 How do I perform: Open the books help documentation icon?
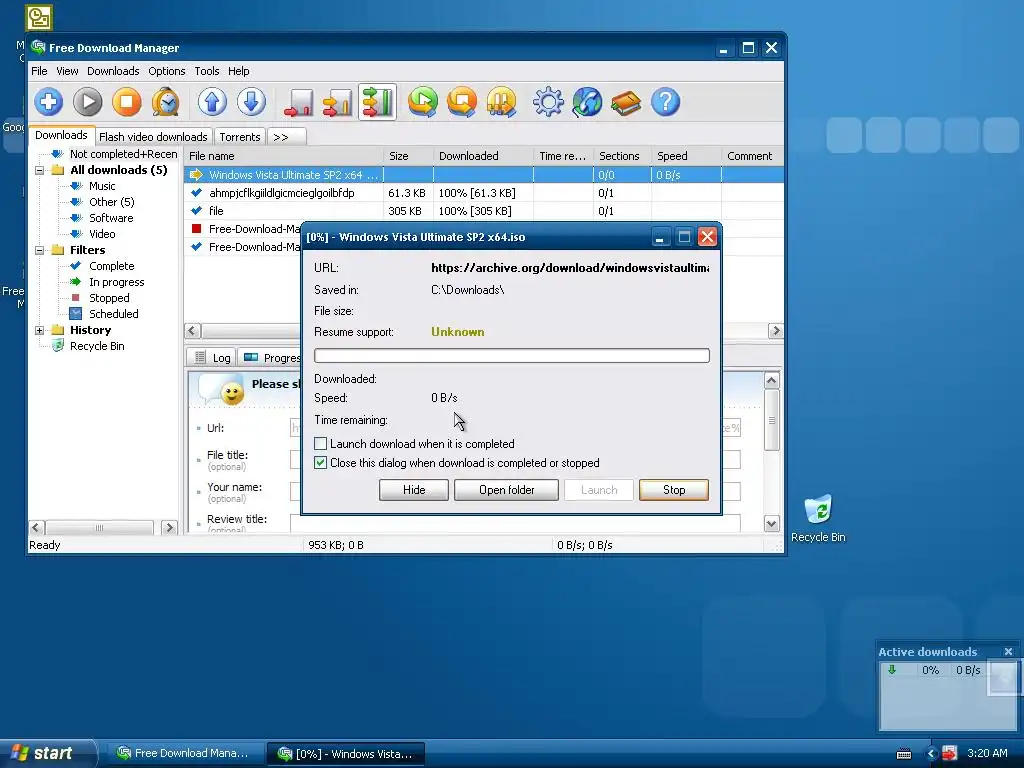coord(626,103)
